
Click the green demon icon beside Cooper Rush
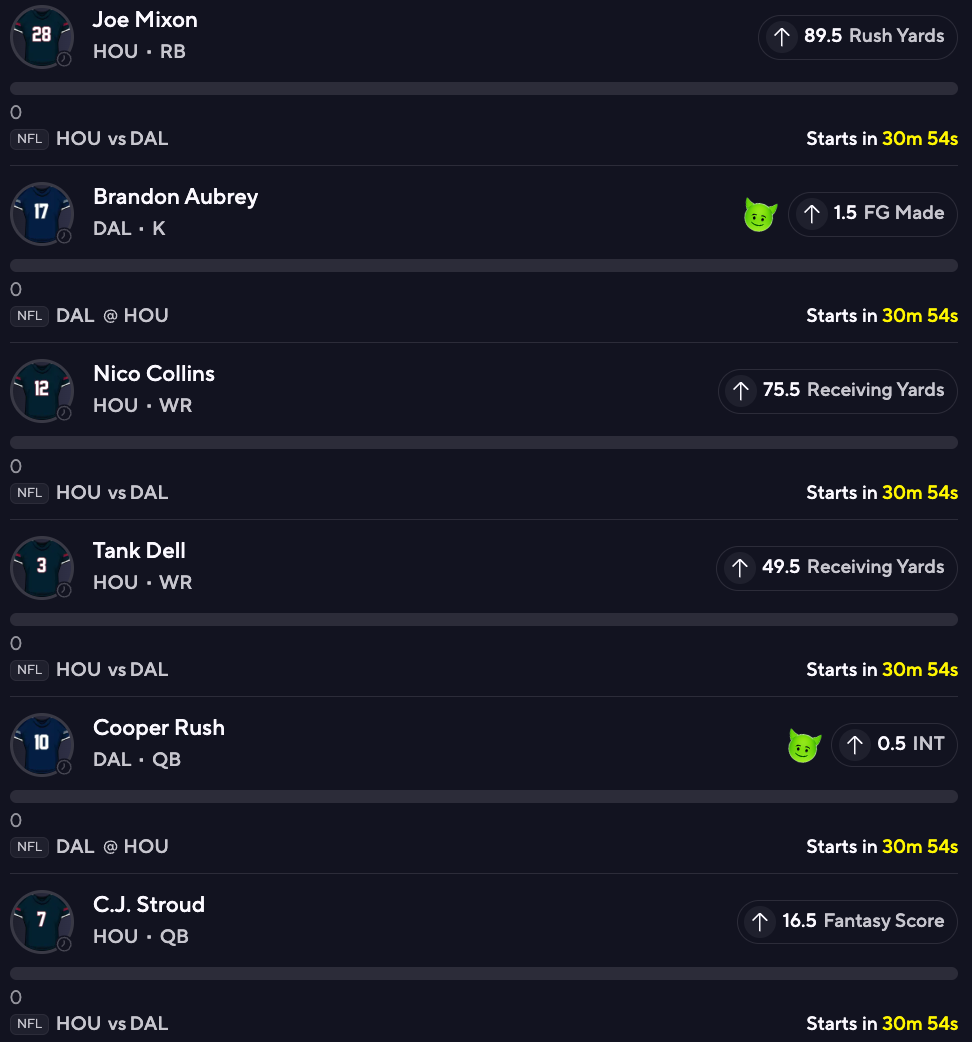point(804,745)
